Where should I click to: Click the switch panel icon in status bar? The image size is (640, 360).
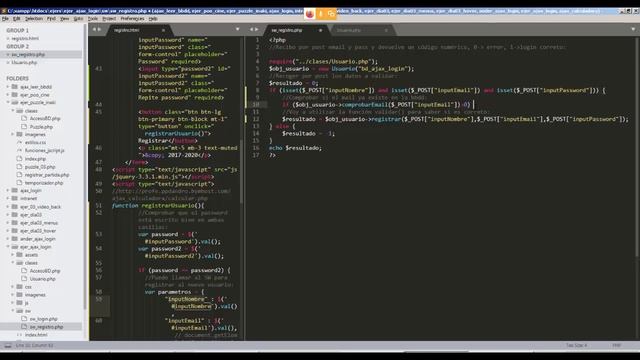click(x=8, y=346)
